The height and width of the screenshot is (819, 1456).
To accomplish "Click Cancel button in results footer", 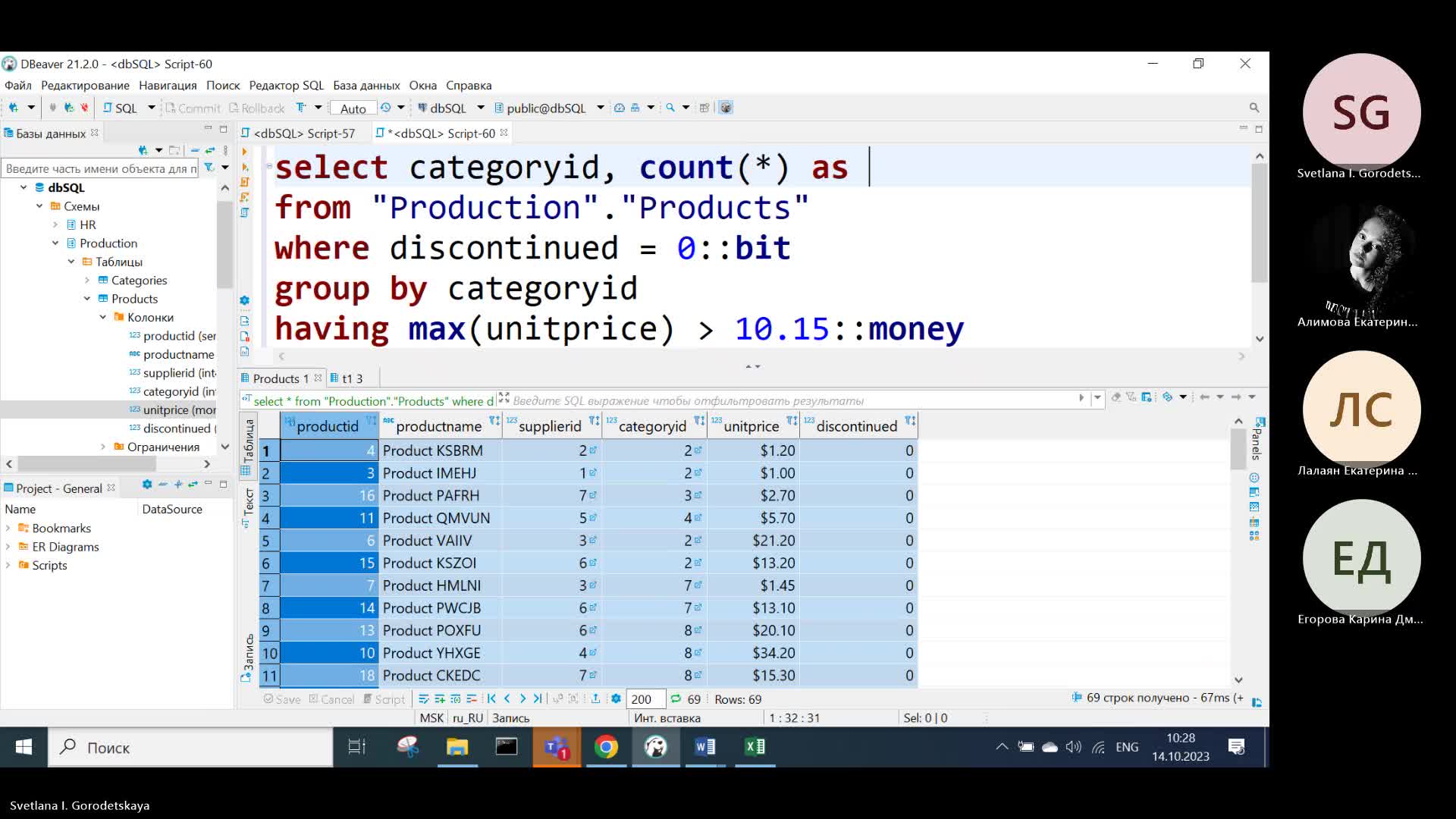I will [x=331, y=699].
